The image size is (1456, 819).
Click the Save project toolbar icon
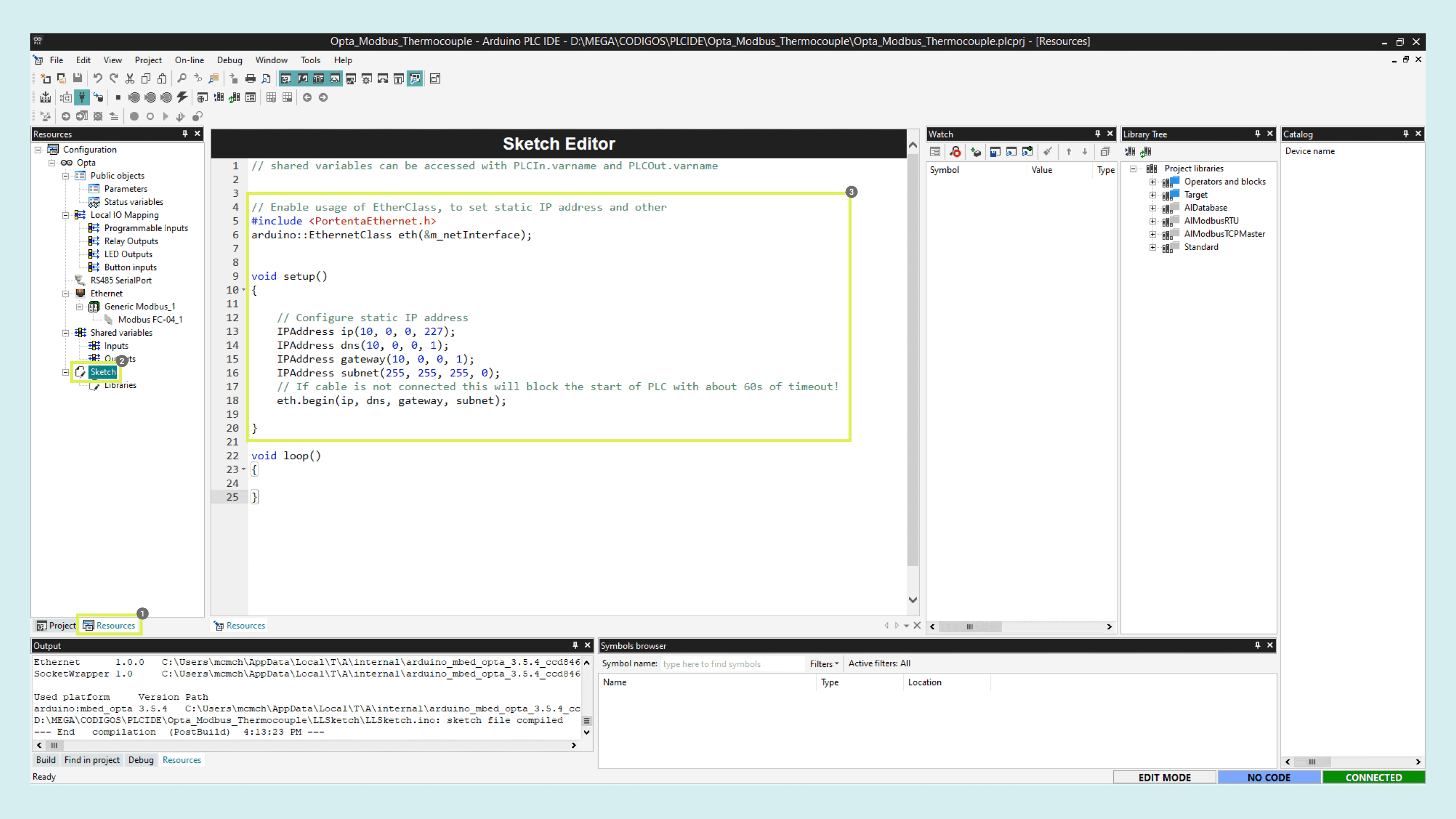77,78
